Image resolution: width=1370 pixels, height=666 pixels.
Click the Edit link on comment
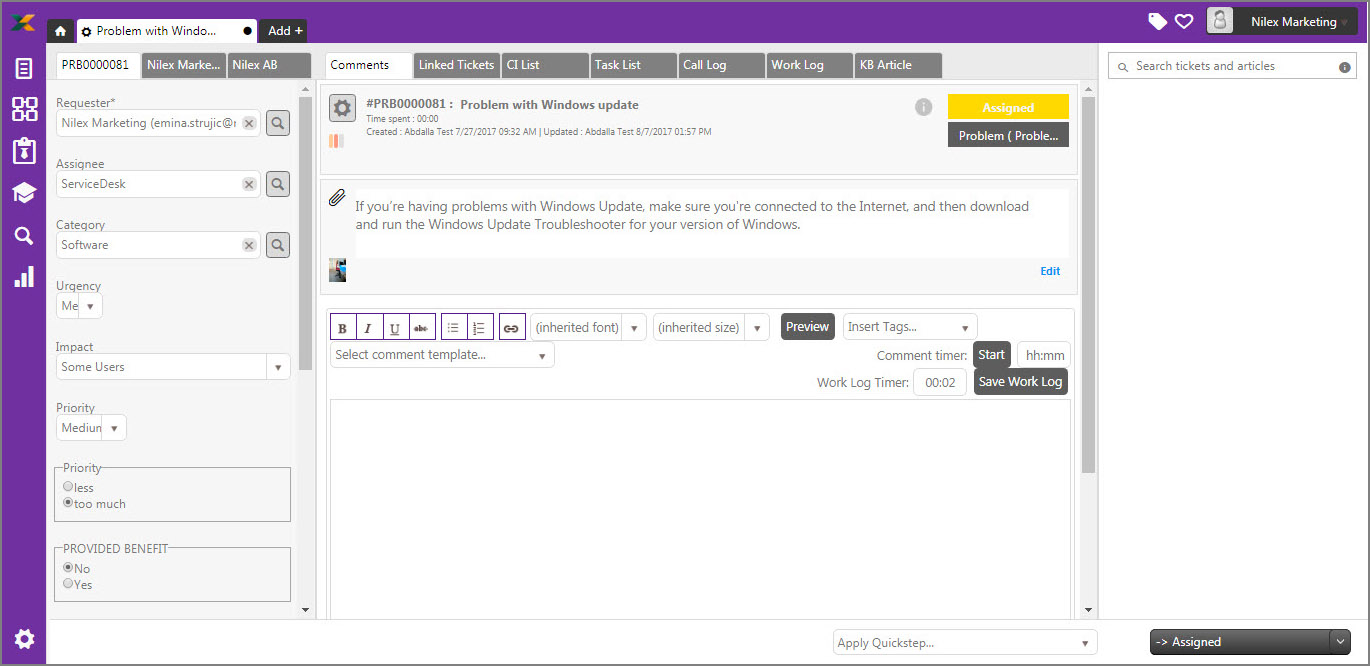[x=1050, y=271]
